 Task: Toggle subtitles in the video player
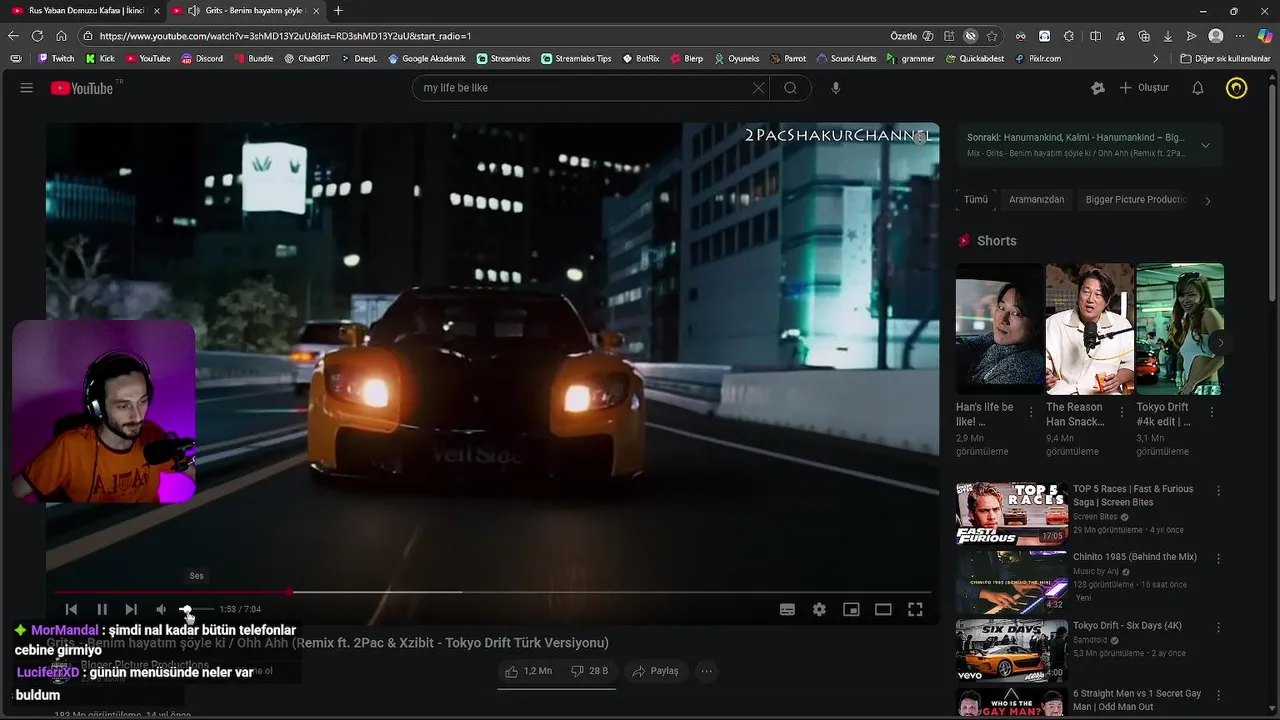(787, 609)
